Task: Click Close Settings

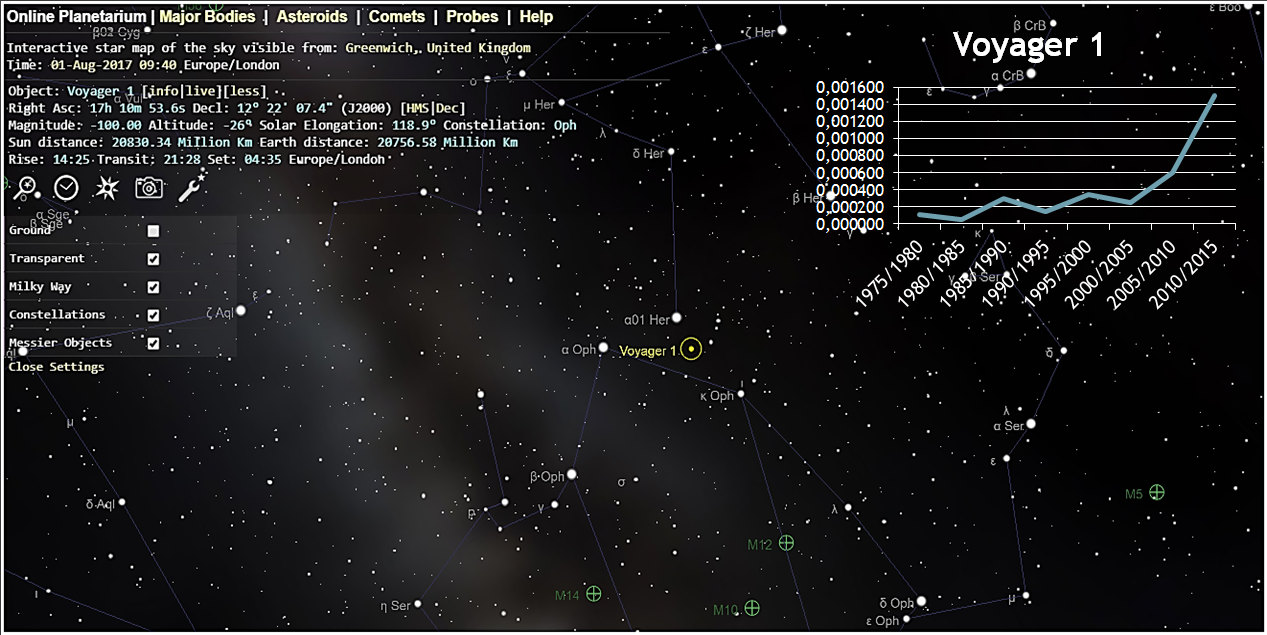Action: (x=56, y=367)
